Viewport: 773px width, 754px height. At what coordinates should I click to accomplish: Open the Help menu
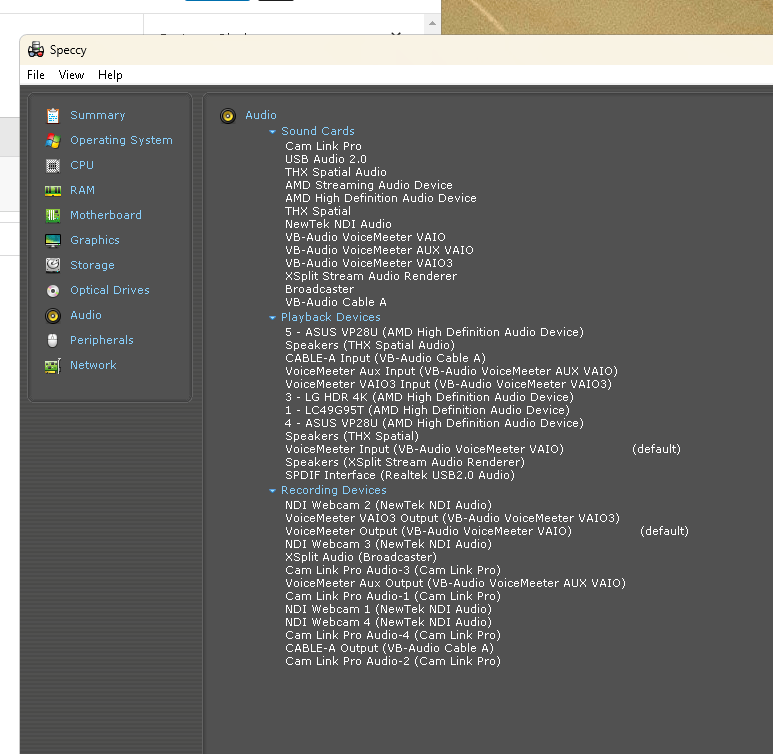(x=110, y=75)
